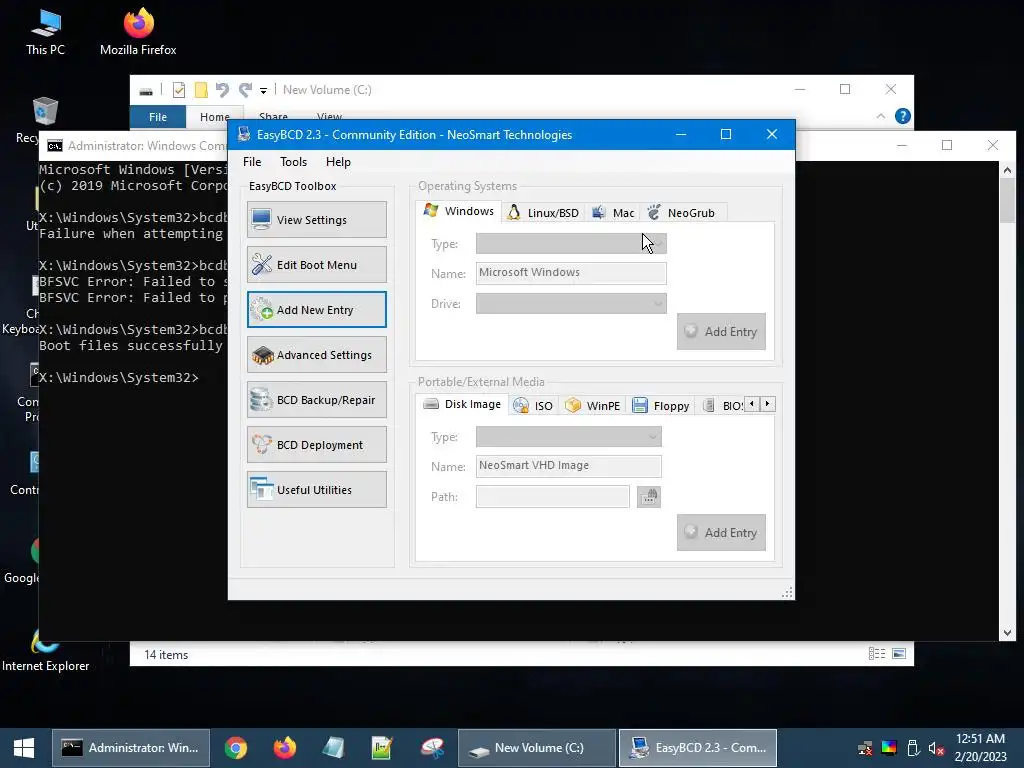Viewport: 1024px width, 768px height.
Task: Click the green chart taskbar icon
Action: 382,748
